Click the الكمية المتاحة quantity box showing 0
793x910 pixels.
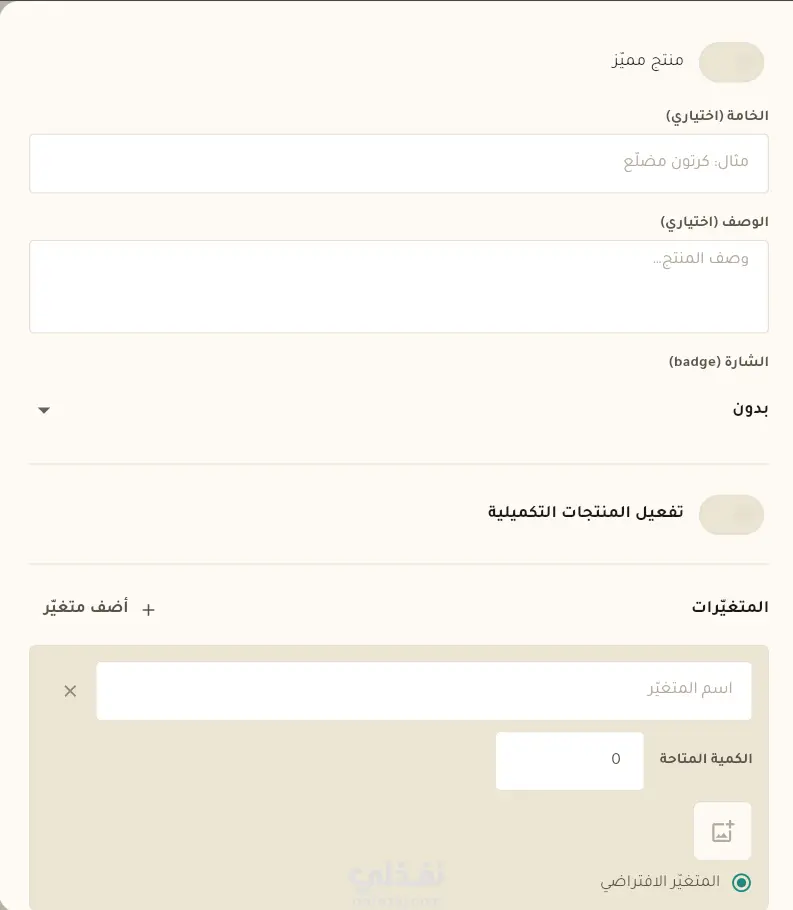[x=569, y=760]
